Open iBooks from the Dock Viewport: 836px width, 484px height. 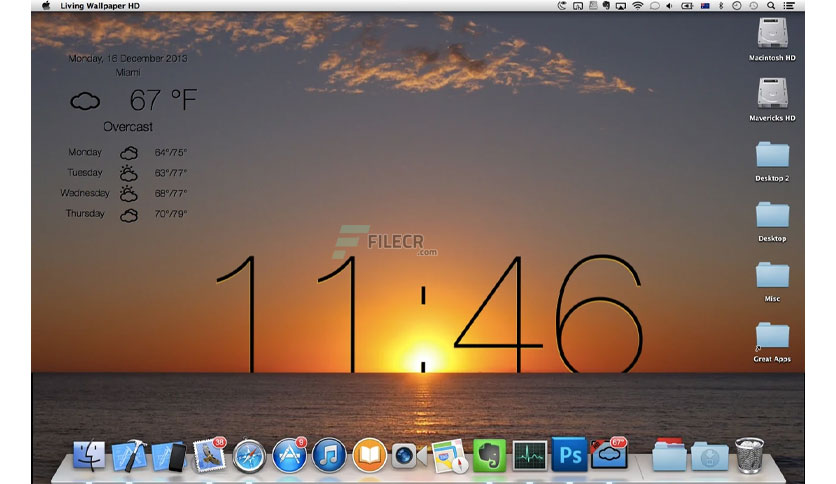(x=369, y=456)
